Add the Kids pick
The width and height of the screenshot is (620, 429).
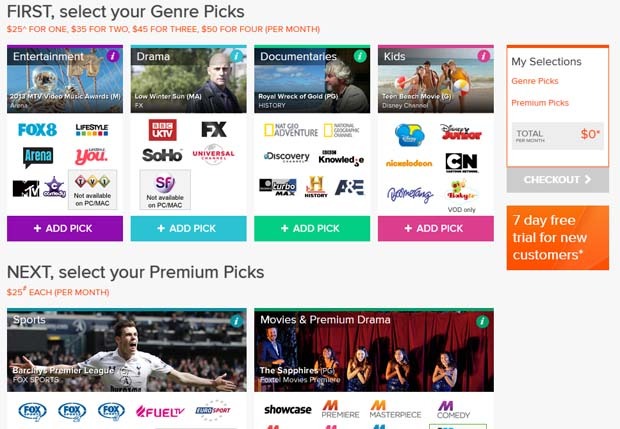tap(436, 229)
